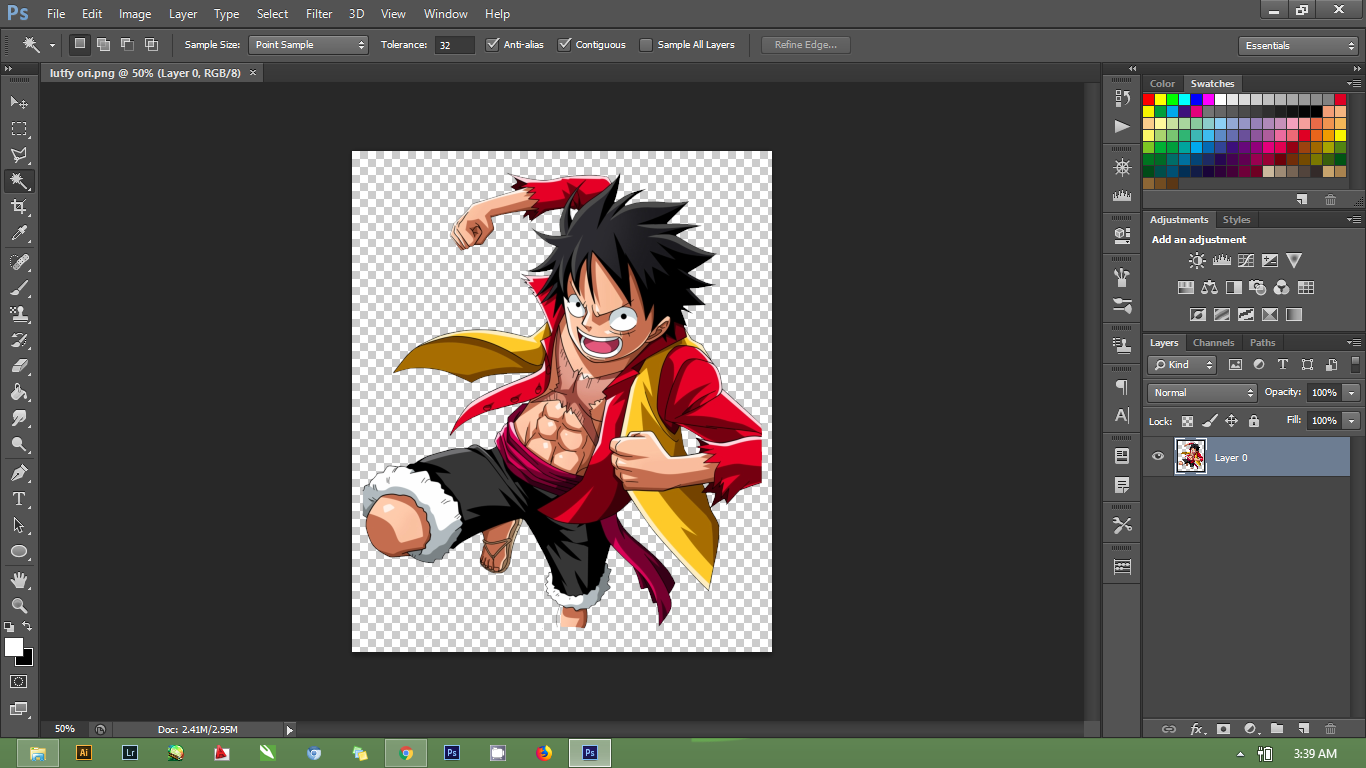The image size is (1366, 768).
Task: Open the Opacity slider arrow
Action: point(1352,393)
